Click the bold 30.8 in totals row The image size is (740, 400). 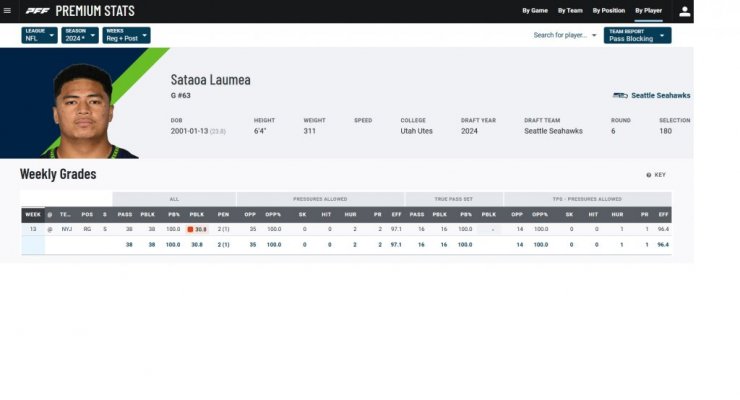pos(197,245)
